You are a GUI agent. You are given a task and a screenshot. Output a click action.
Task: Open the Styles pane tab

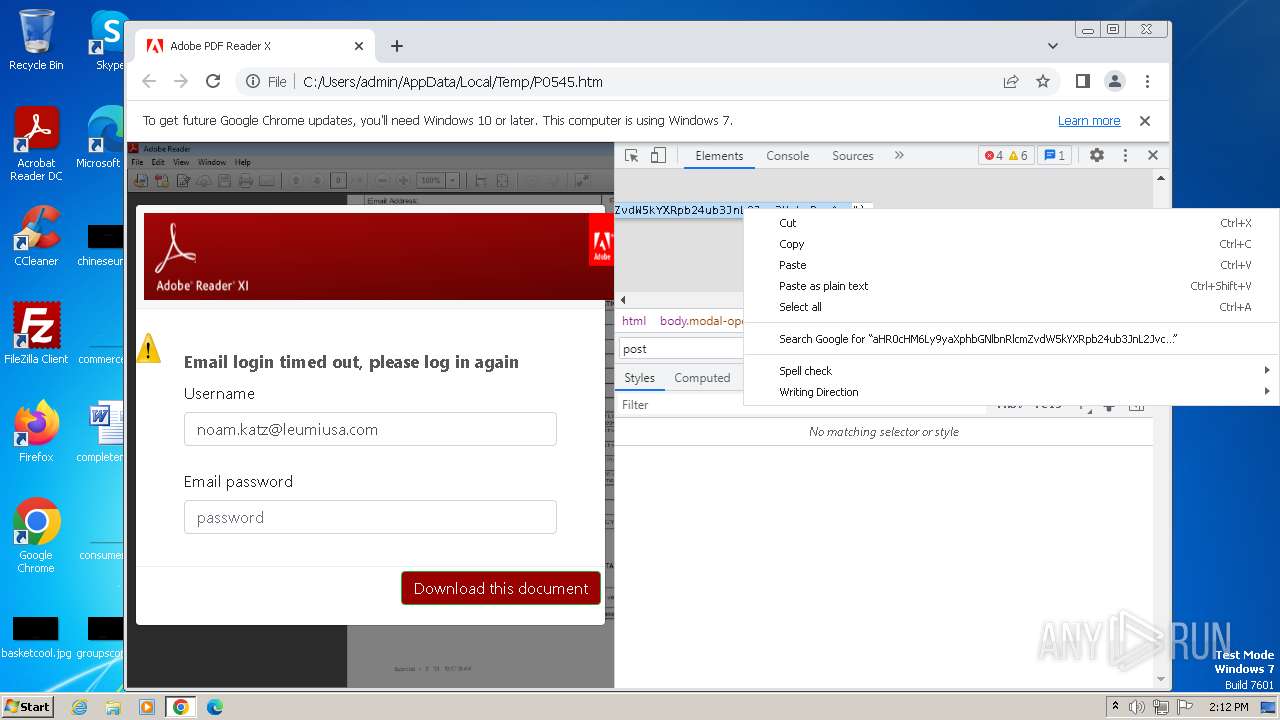tap(639, 378)
